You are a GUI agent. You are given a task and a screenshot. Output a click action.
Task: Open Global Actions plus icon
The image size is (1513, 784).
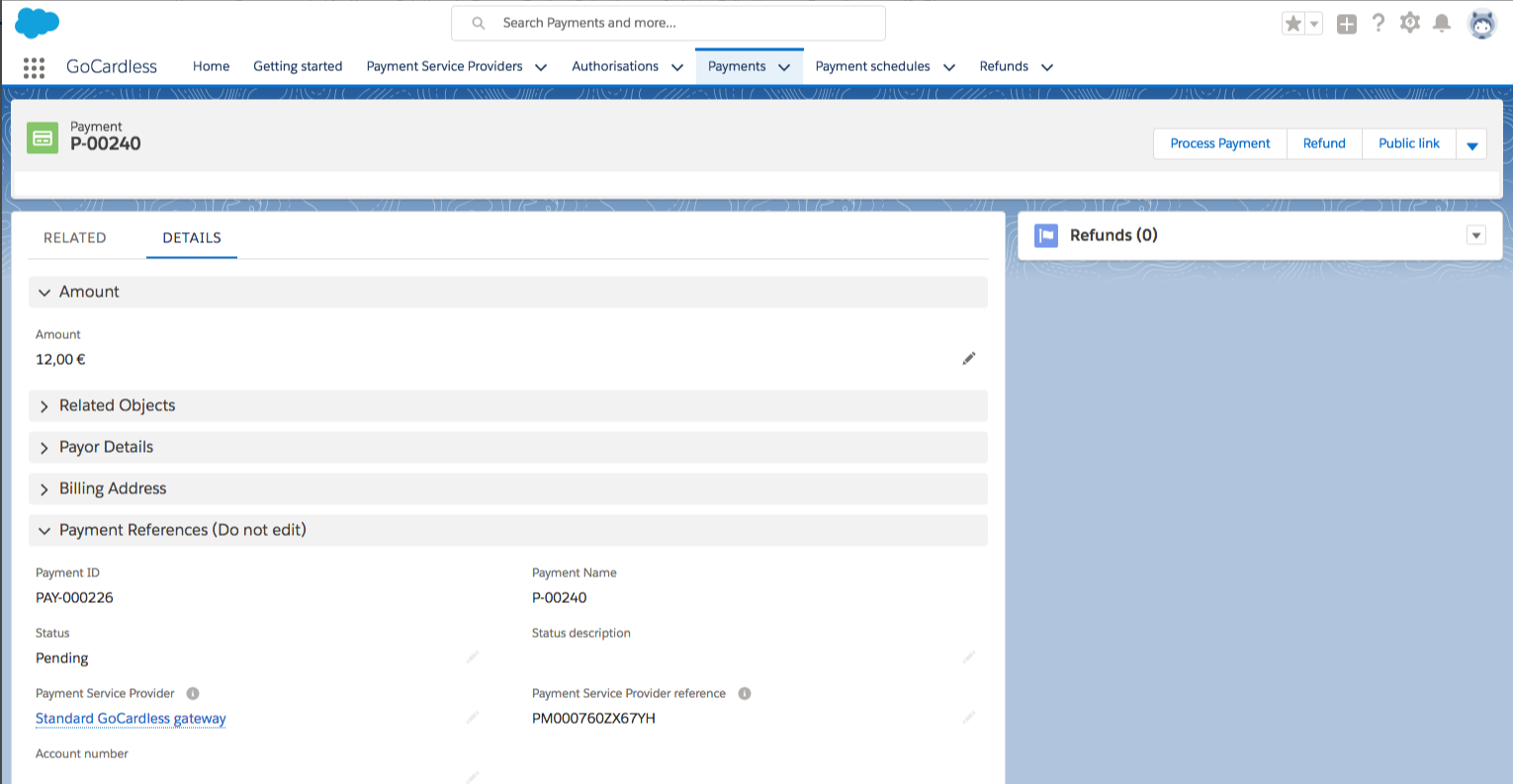(x=1347, y=24)
